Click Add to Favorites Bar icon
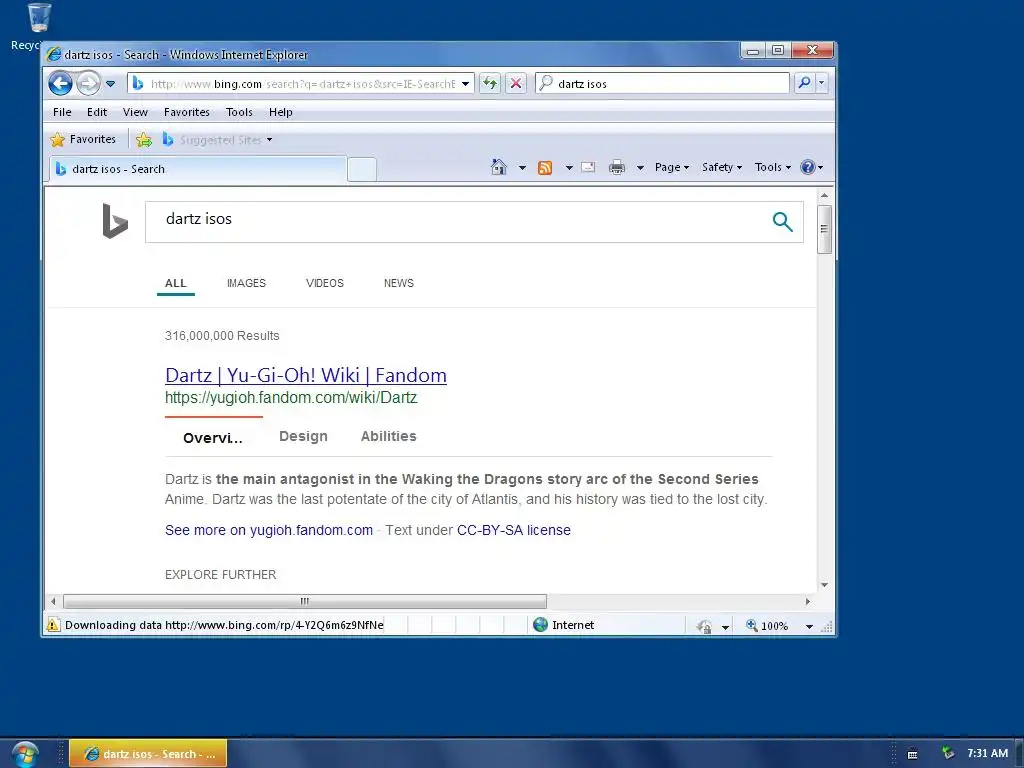The width and height of the screenshot is (1024, 768). [144, 139]
